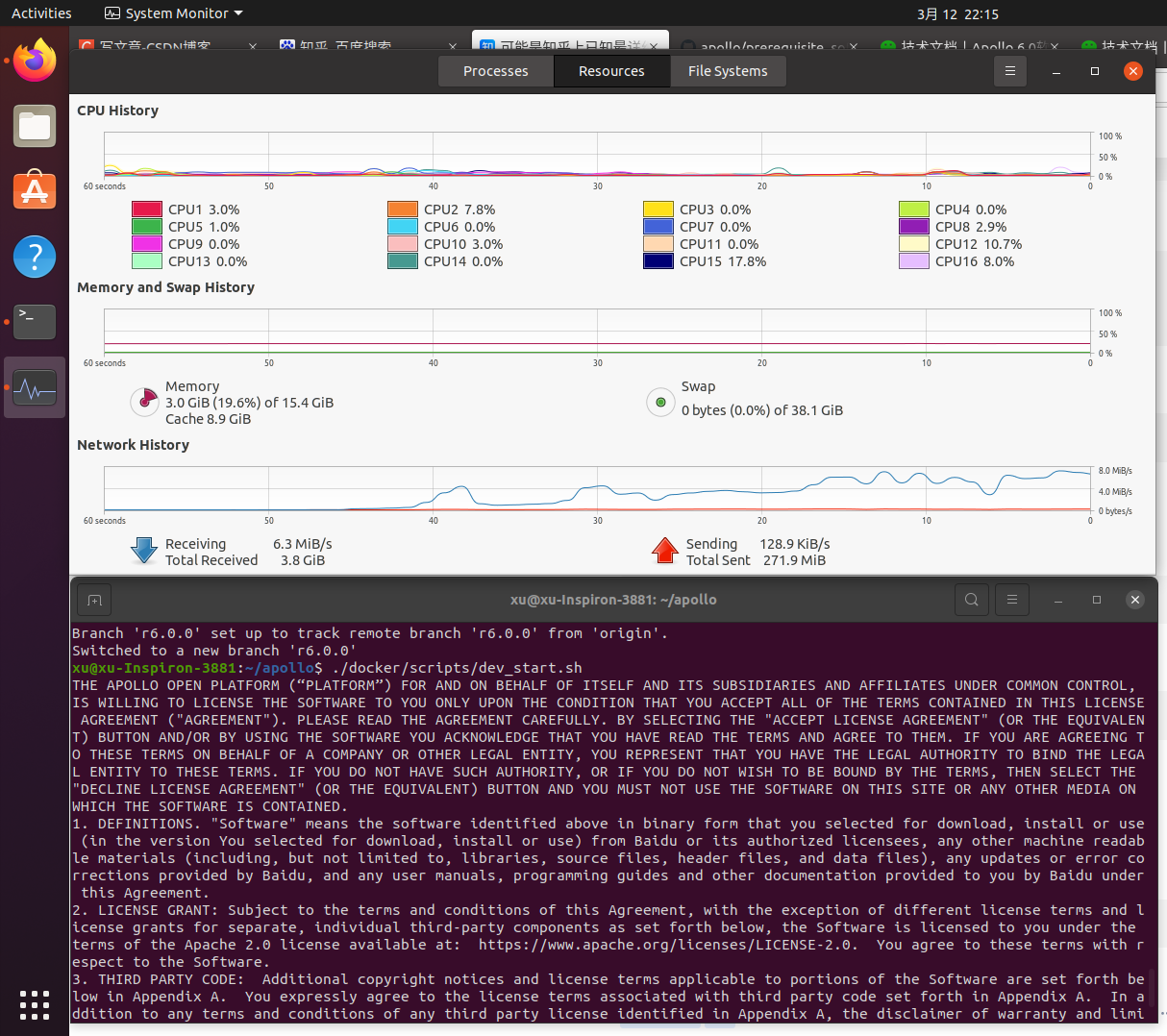Change CPU1 color swatch
Image resolution: width=1167 pixels, height=1036 pixels.
(147, 210)
